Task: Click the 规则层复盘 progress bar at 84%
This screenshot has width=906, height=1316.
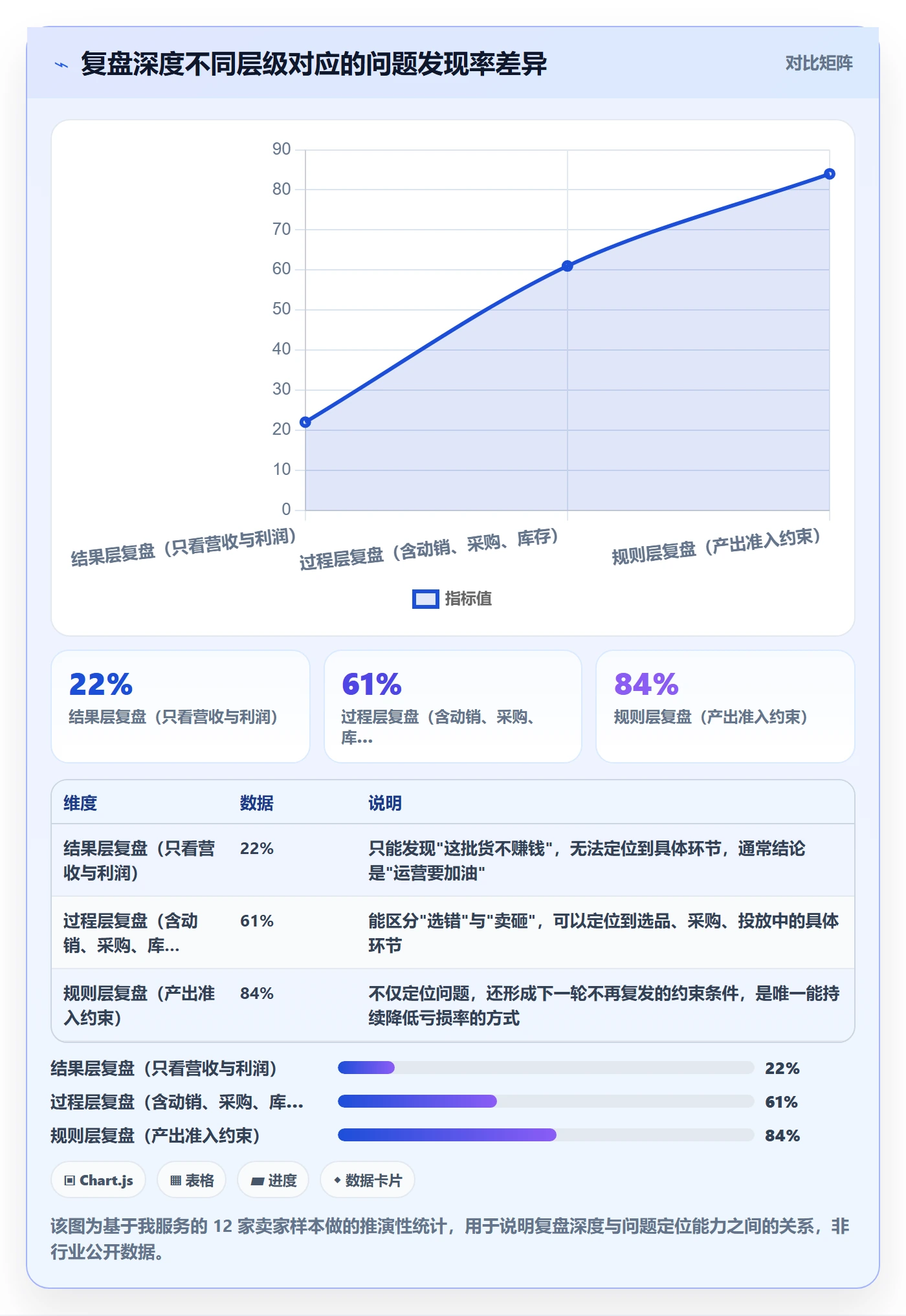Action: point(546,1135)
